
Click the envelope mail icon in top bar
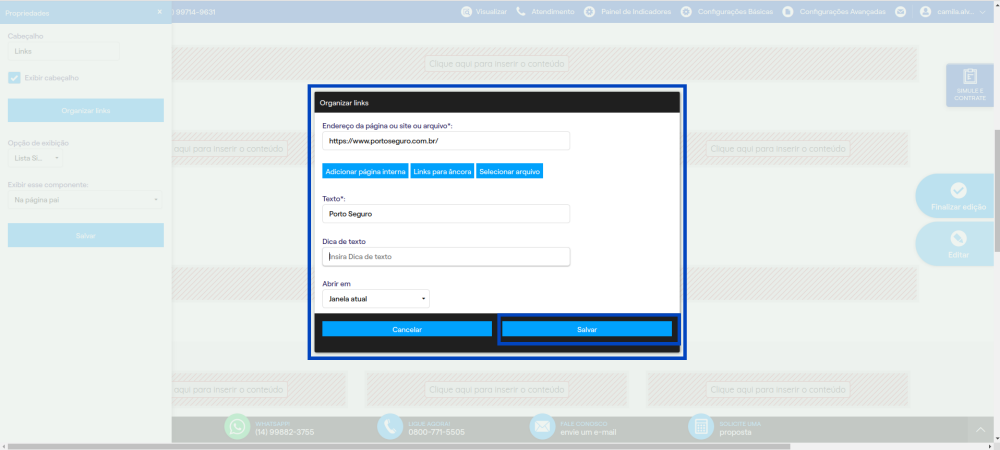tap(901, 11)
